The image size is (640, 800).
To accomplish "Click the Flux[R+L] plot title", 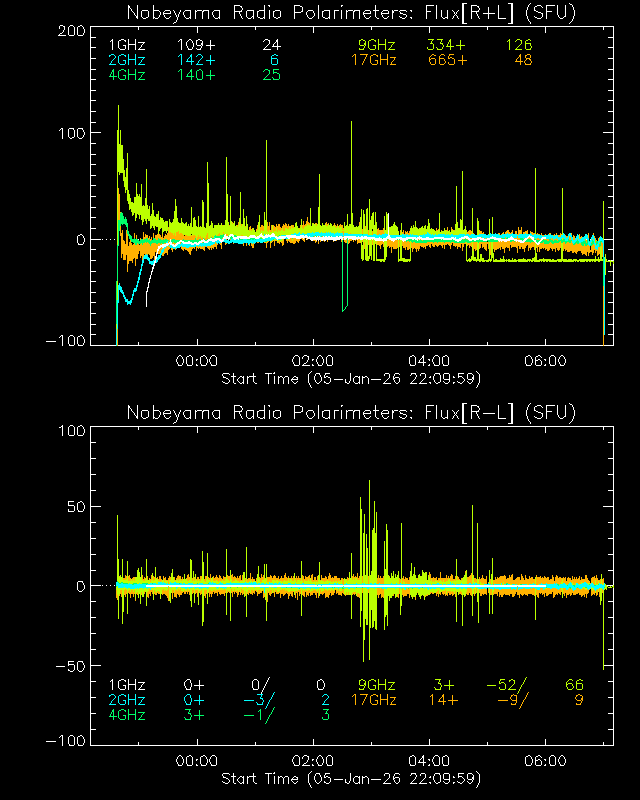I will click(x=352, y=12).
